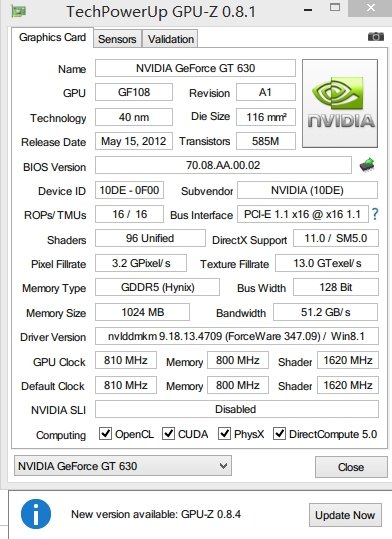Click the BIOS Version field
Viewport: 392px width, 539px height.
(x=223, y=165)
